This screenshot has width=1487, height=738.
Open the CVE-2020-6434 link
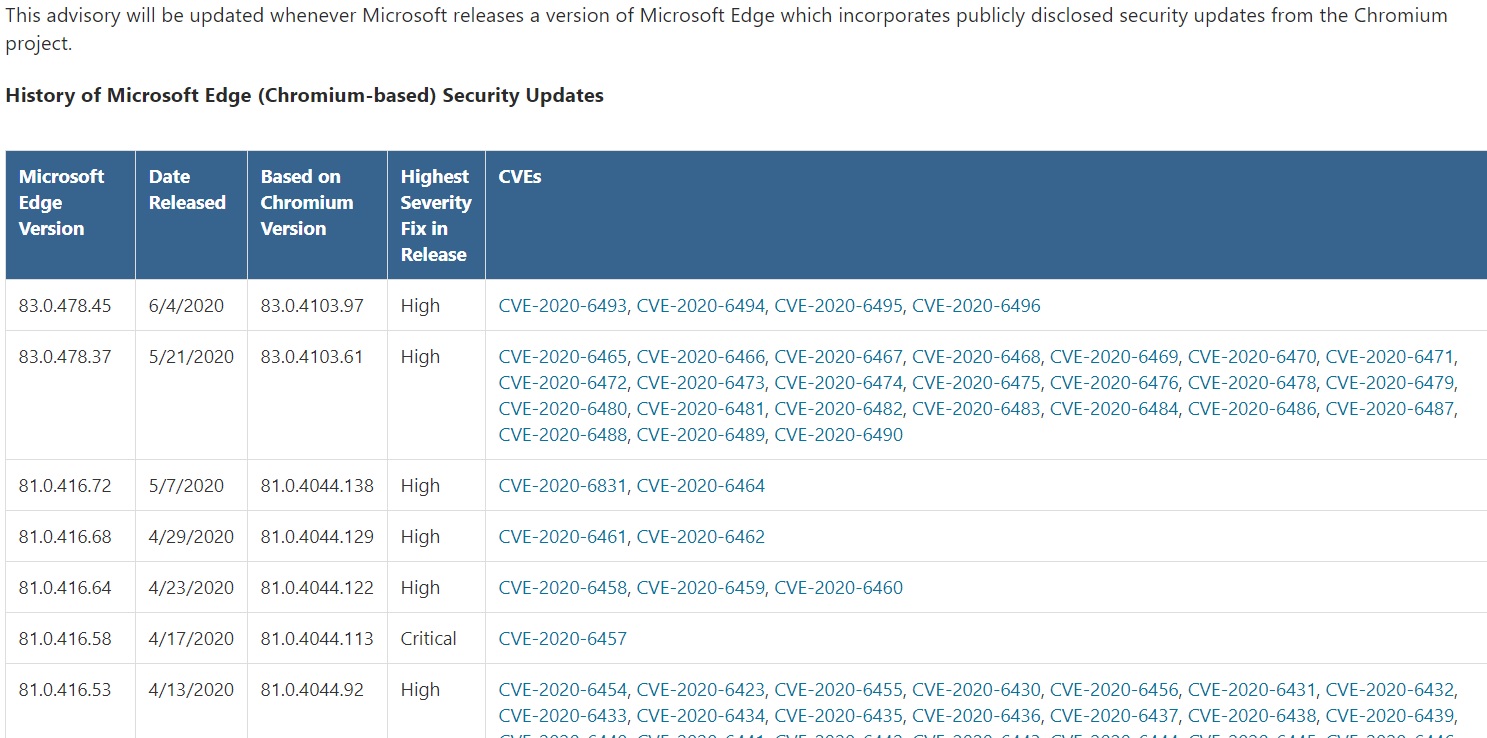701,716
